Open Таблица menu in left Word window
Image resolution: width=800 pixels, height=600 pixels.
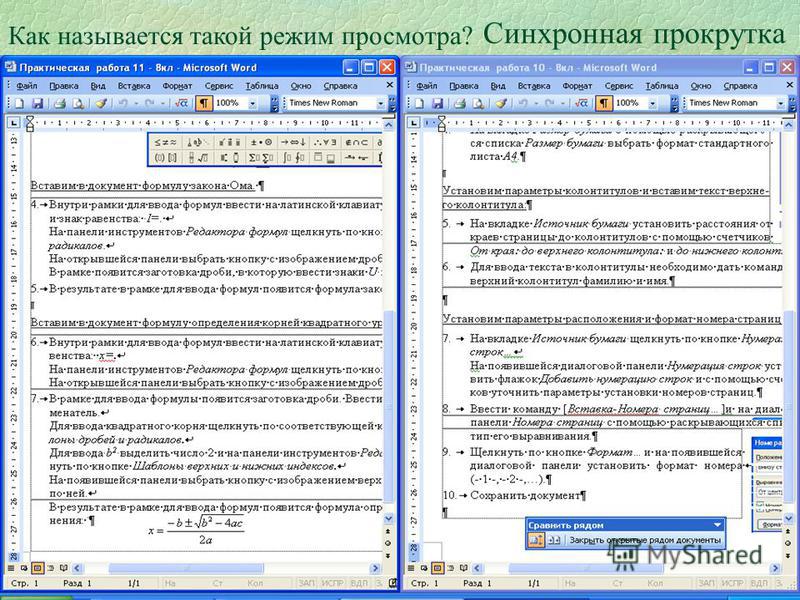(262, 86)
